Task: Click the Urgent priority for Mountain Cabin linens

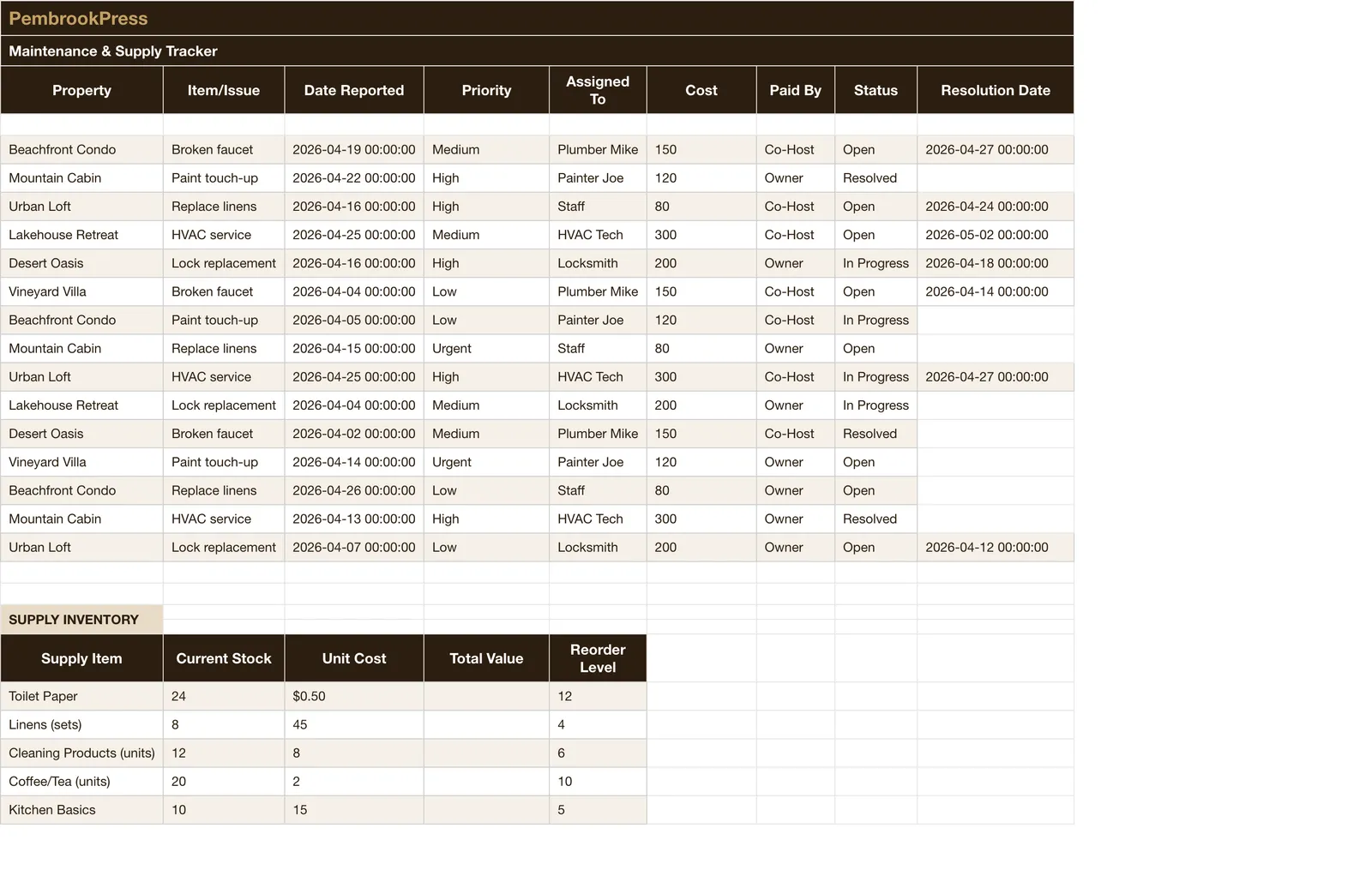Action: click(x=486, y=348)
